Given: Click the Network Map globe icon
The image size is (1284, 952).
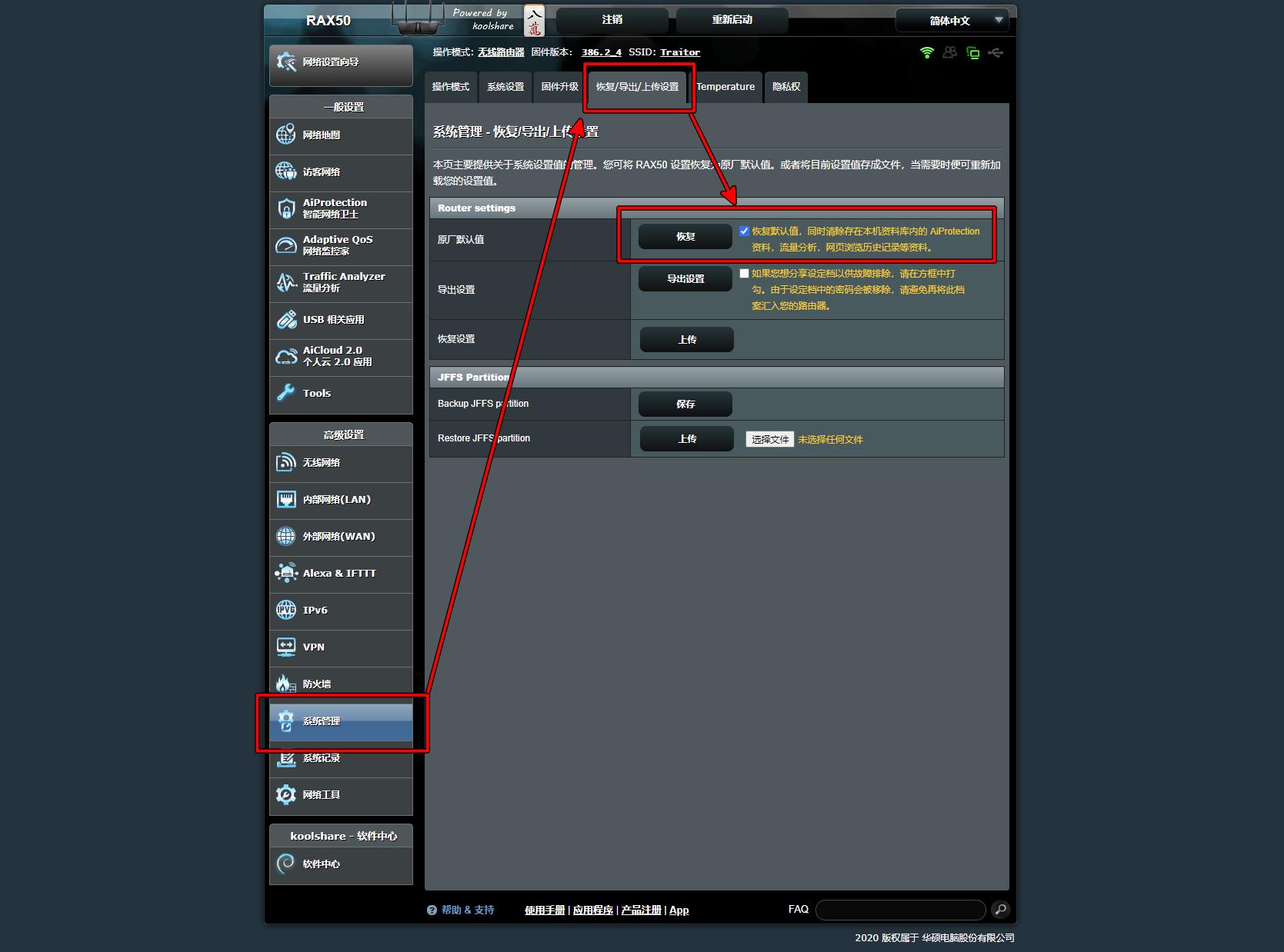Looking at the screenshot, I should (285, 135).
